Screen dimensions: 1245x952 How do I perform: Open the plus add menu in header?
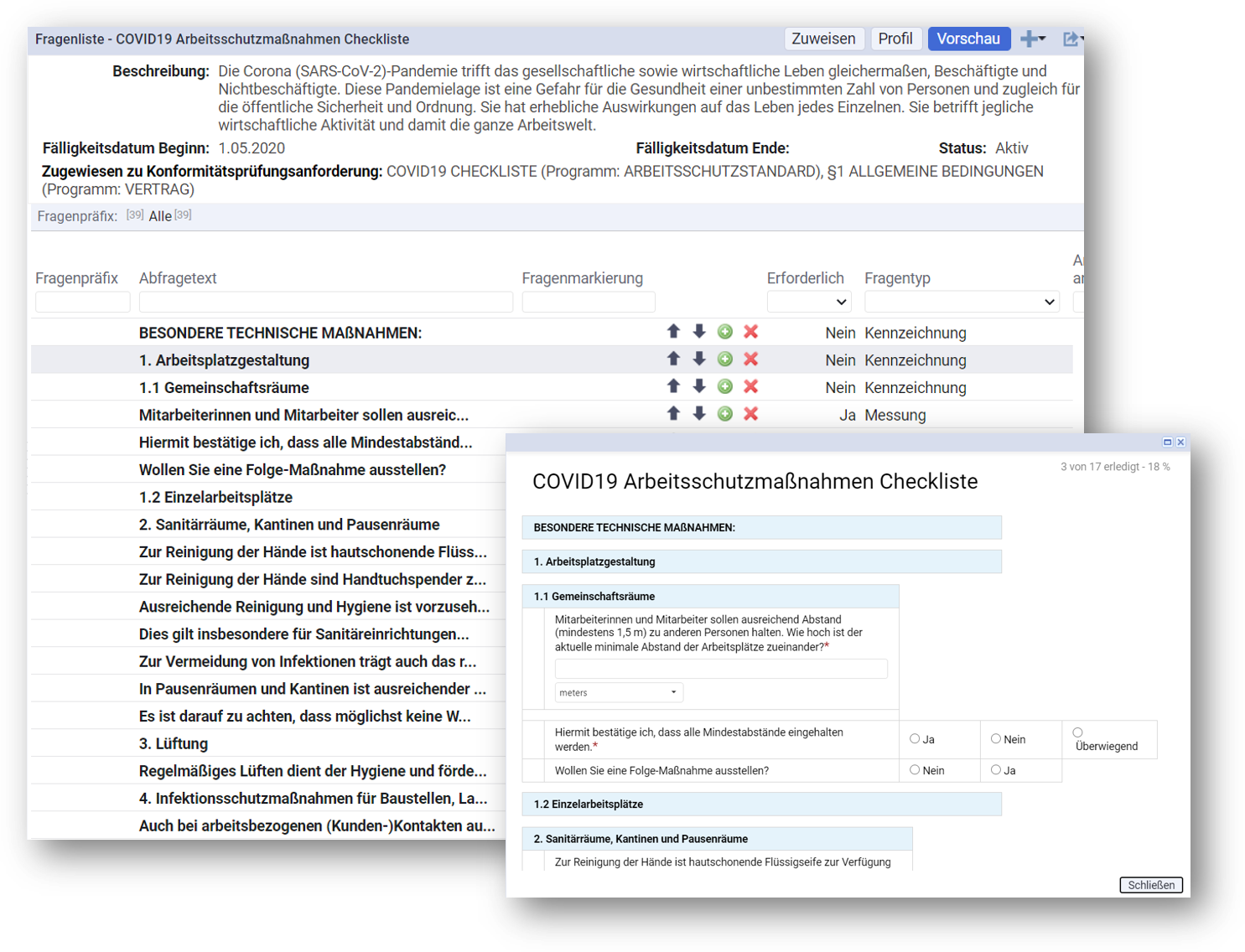1033,39
